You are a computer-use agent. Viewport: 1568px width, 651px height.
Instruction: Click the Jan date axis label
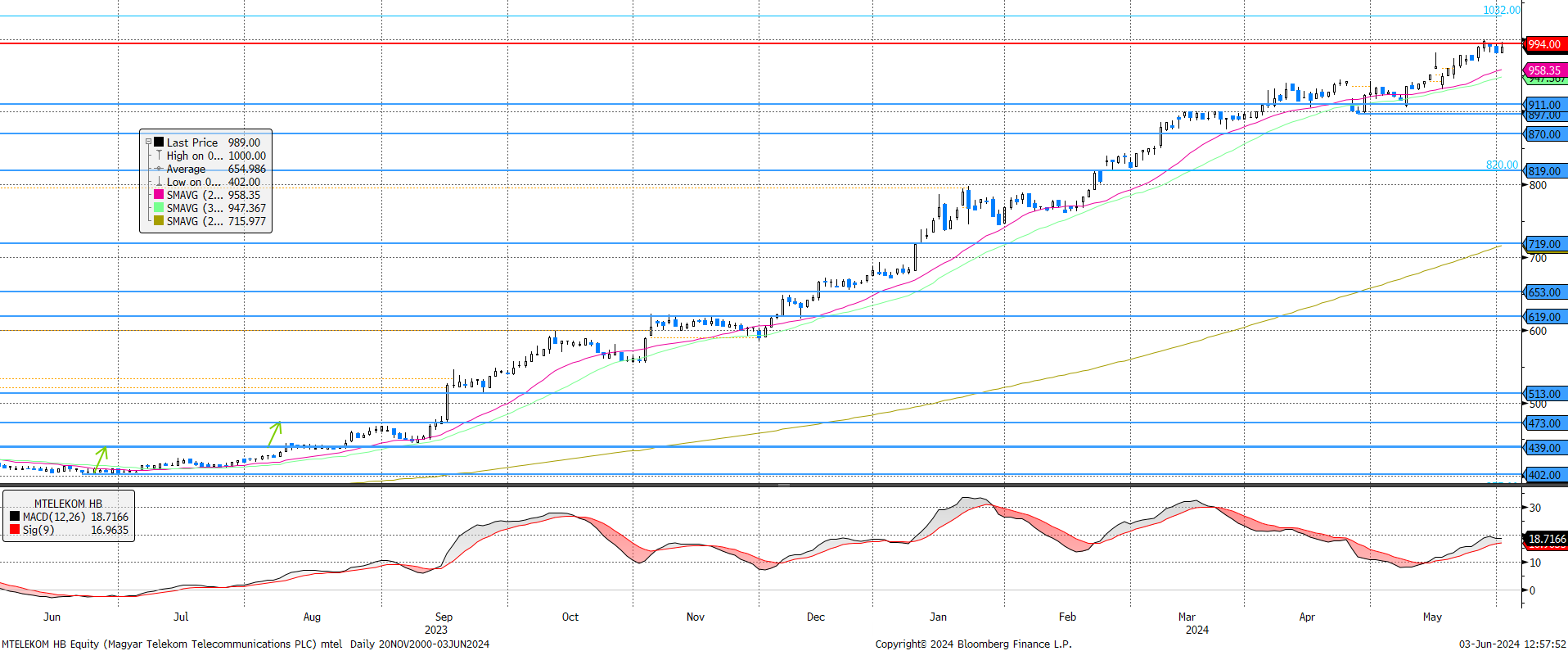pos(938,617)
